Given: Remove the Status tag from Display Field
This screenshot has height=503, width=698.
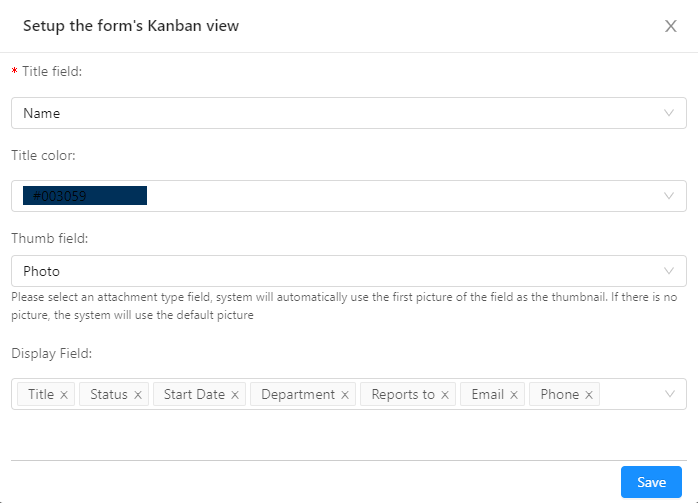Looking at the screenshot, I should [x=138, y=395].
